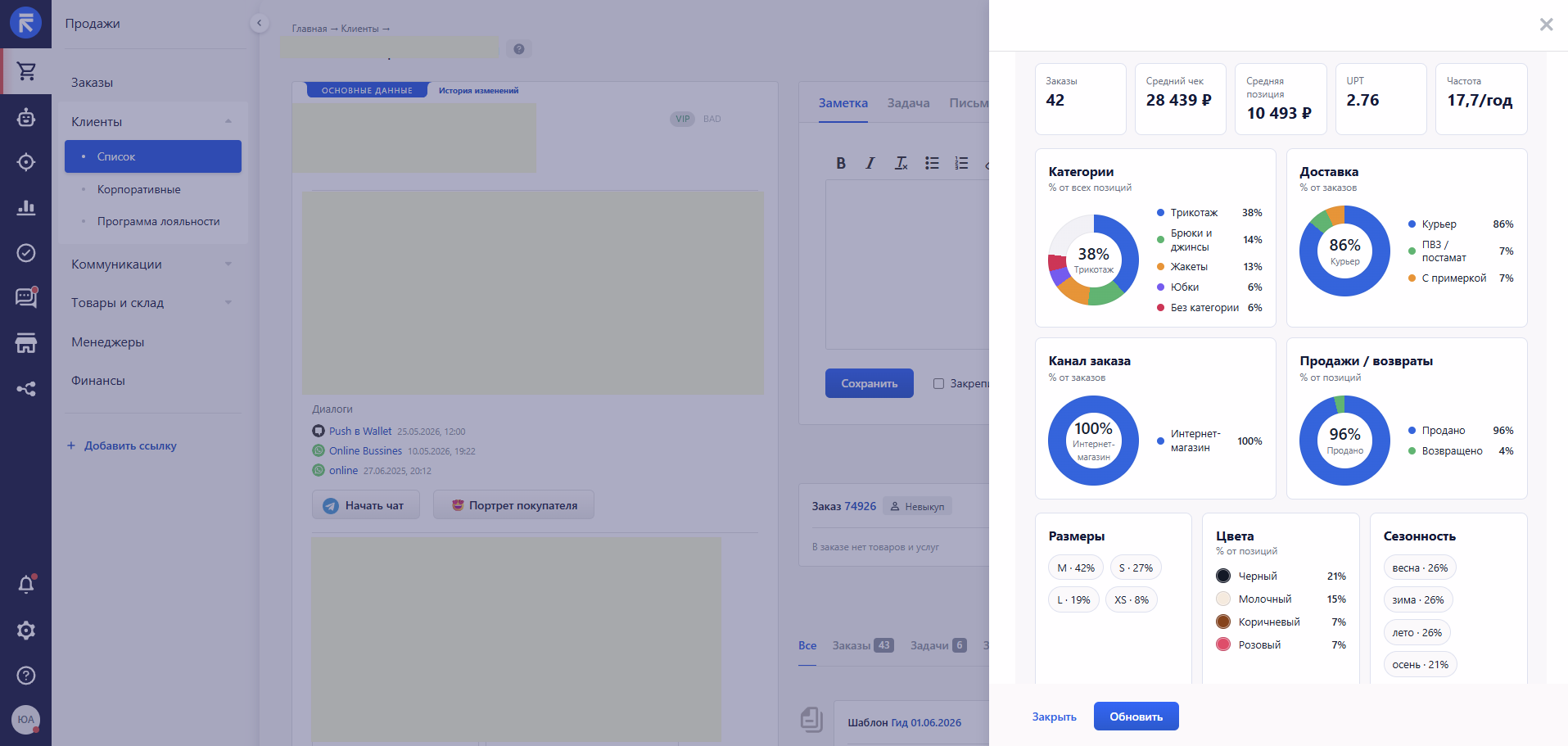Image resolution: width=1568 pixels, height=746 pixels.
Task: Click the Сохранить button
Action: pos(870,383)
